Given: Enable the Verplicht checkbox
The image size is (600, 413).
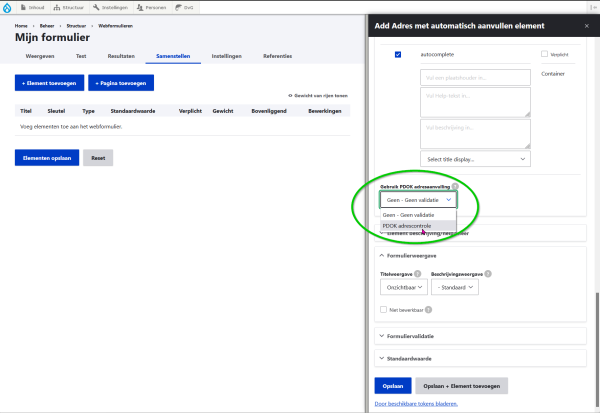Looking at the screenshot, I should [x=544, y=54].
